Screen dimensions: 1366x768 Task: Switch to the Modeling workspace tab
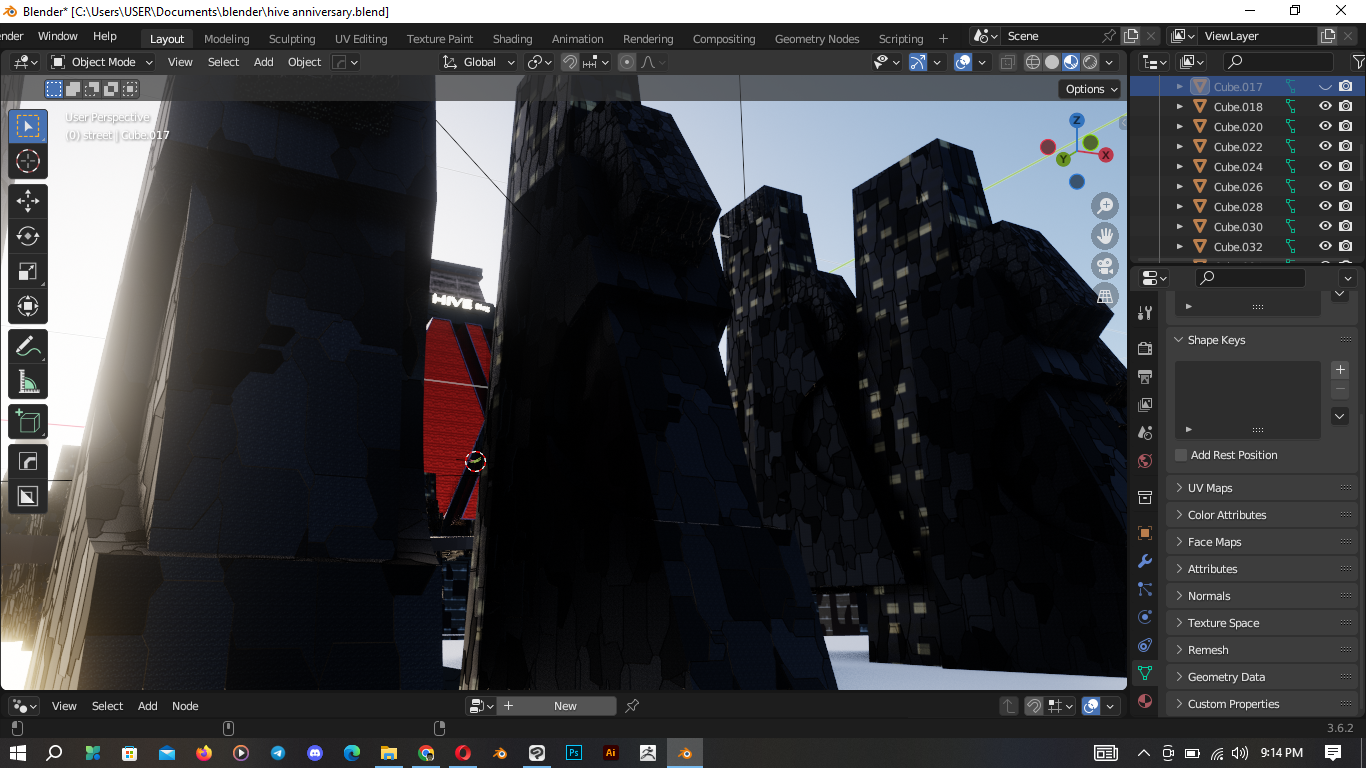[226, 39]
